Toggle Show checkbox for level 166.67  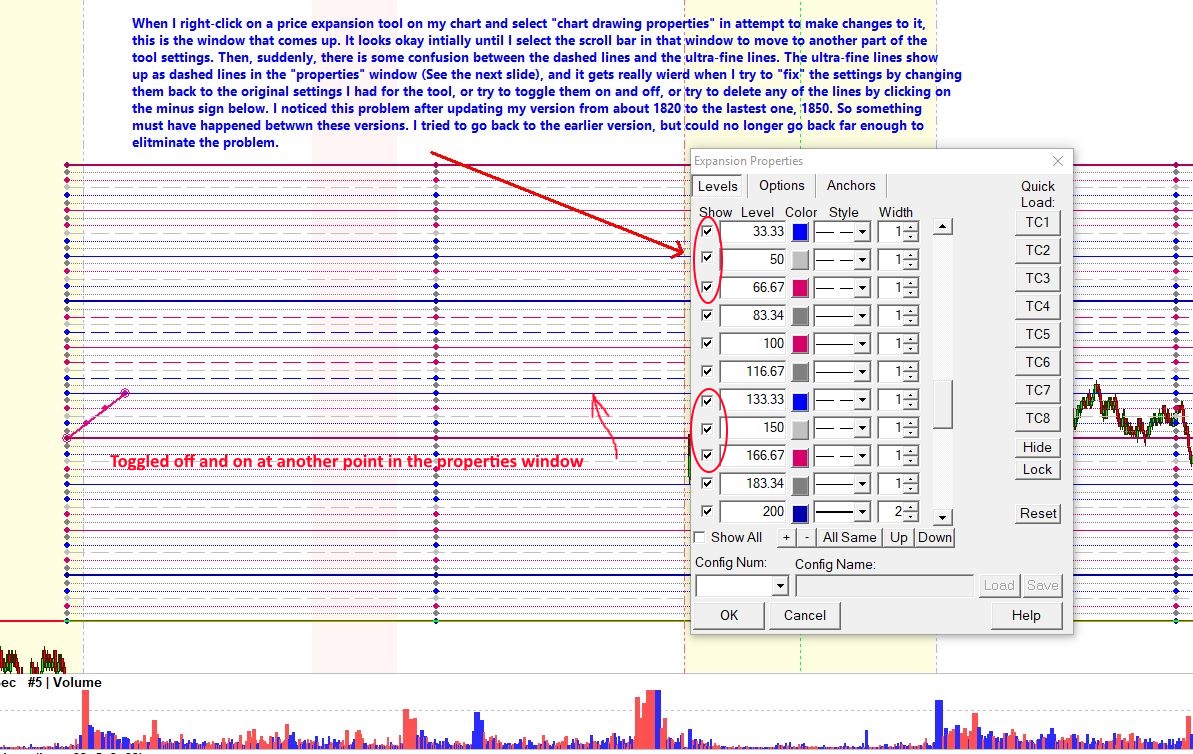707,455
